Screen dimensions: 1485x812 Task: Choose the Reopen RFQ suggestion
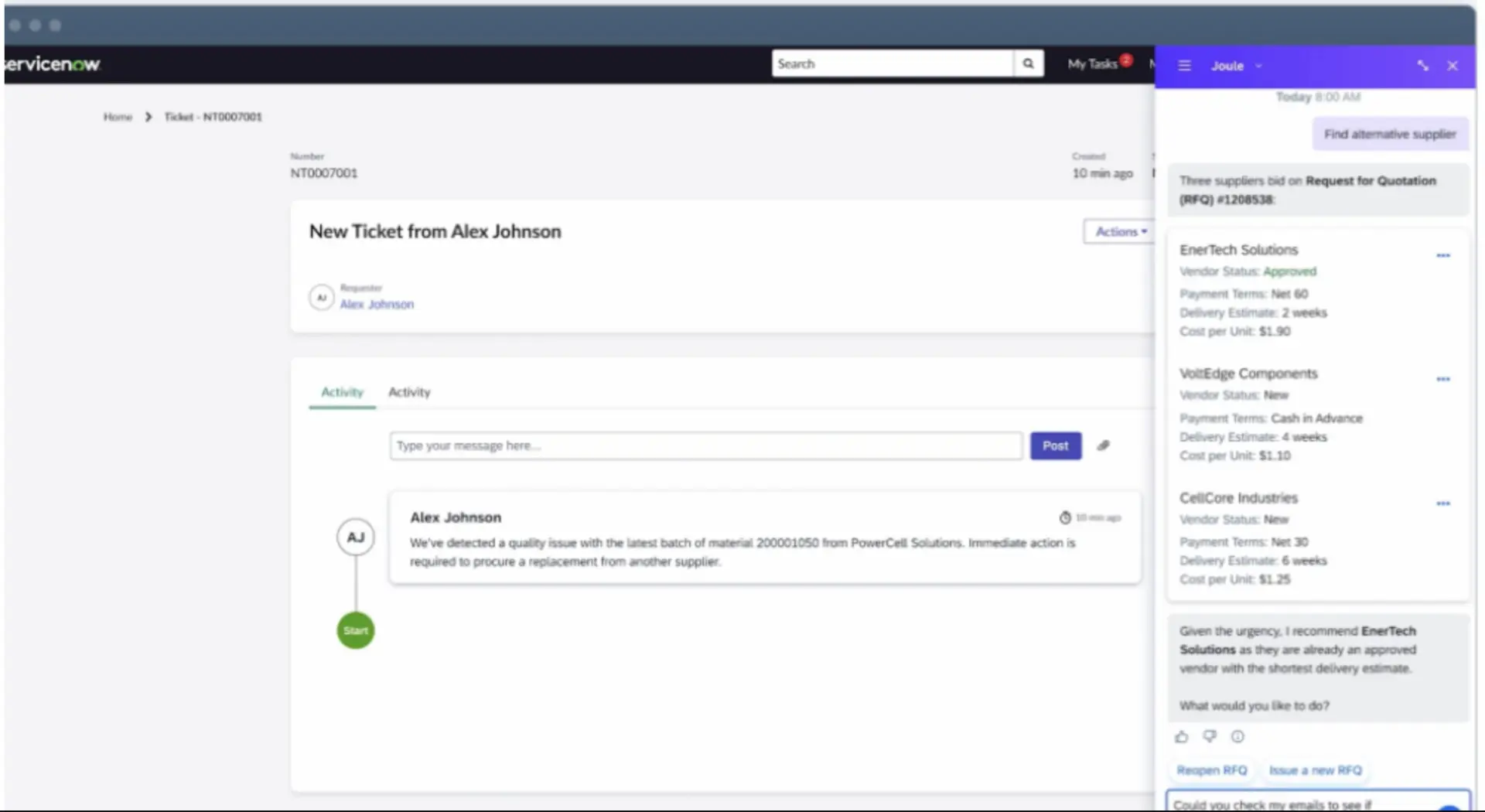pyautogui.click(x=1212, y=770)
